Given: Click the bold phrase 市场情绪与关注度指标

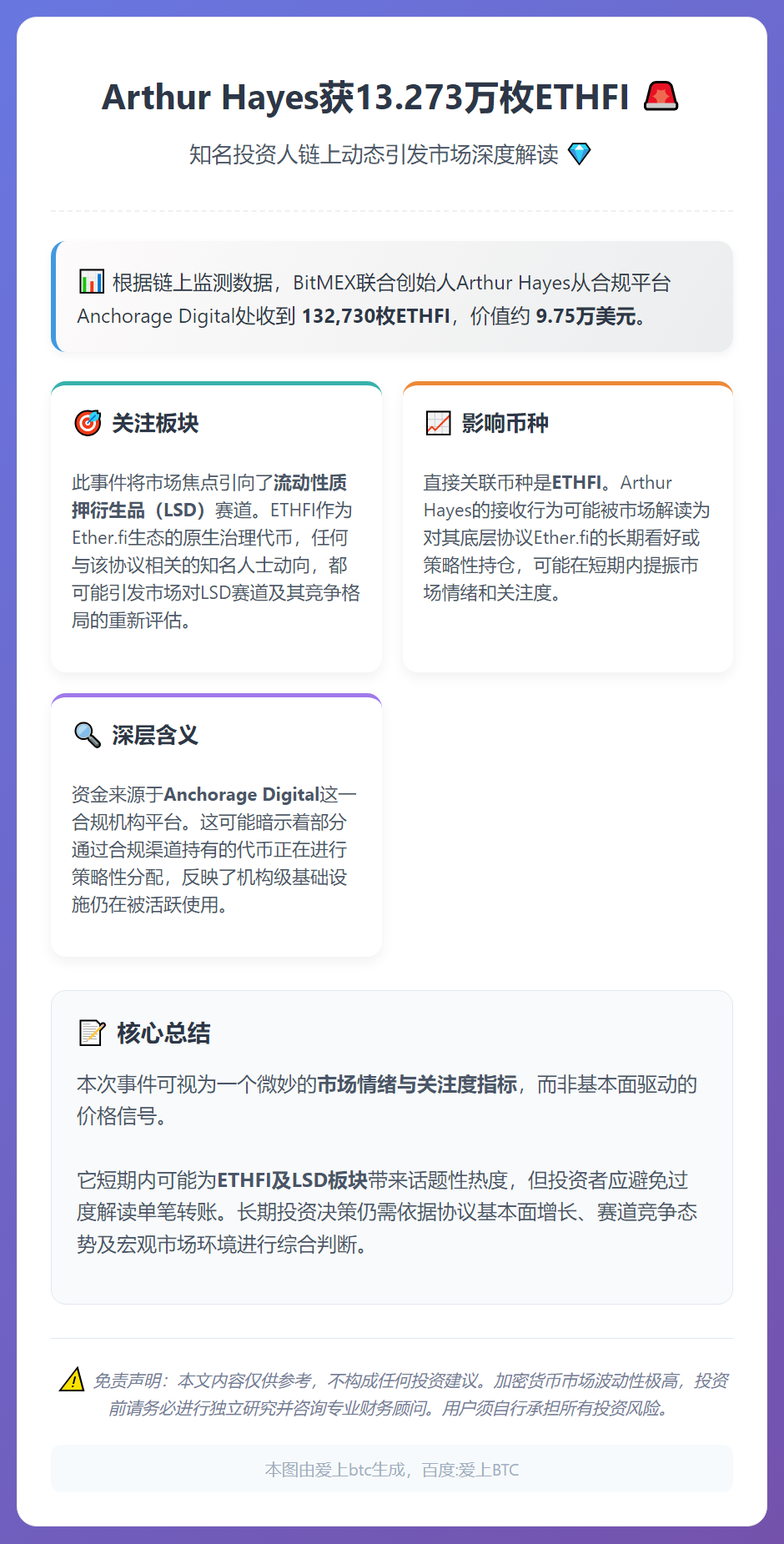Looking at the screenshot, I should point(417,1084).
